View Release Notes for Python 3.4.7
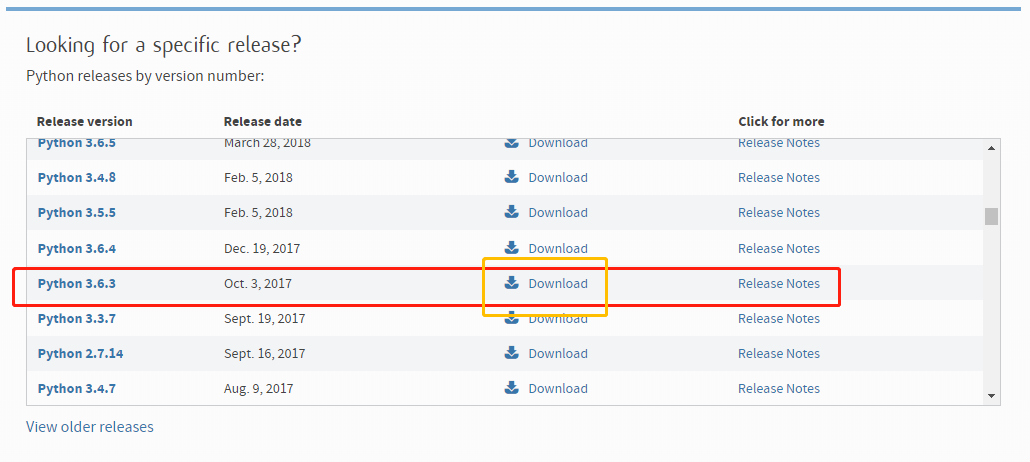Screen dimensions: 1030x462 pyautogui.click(x=778, y=388)
